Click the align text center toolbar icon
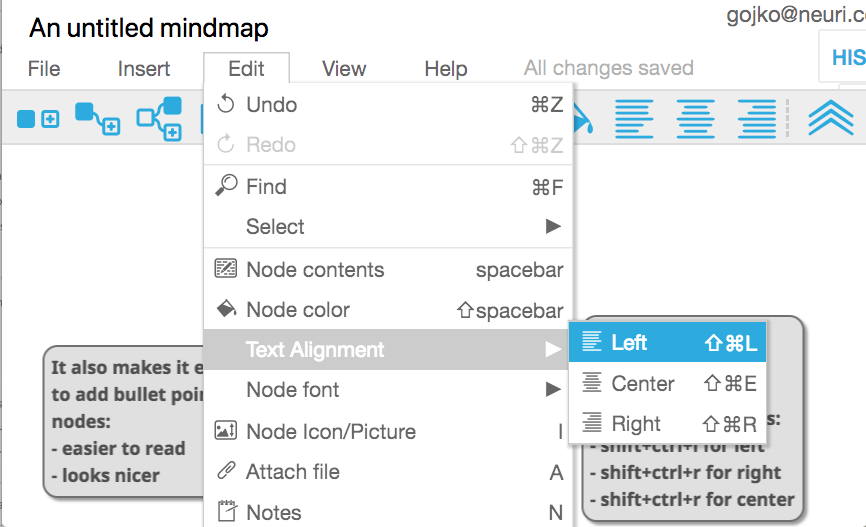Image resolution: width=866 pixels, height=527 pixels. coord(695,118)
